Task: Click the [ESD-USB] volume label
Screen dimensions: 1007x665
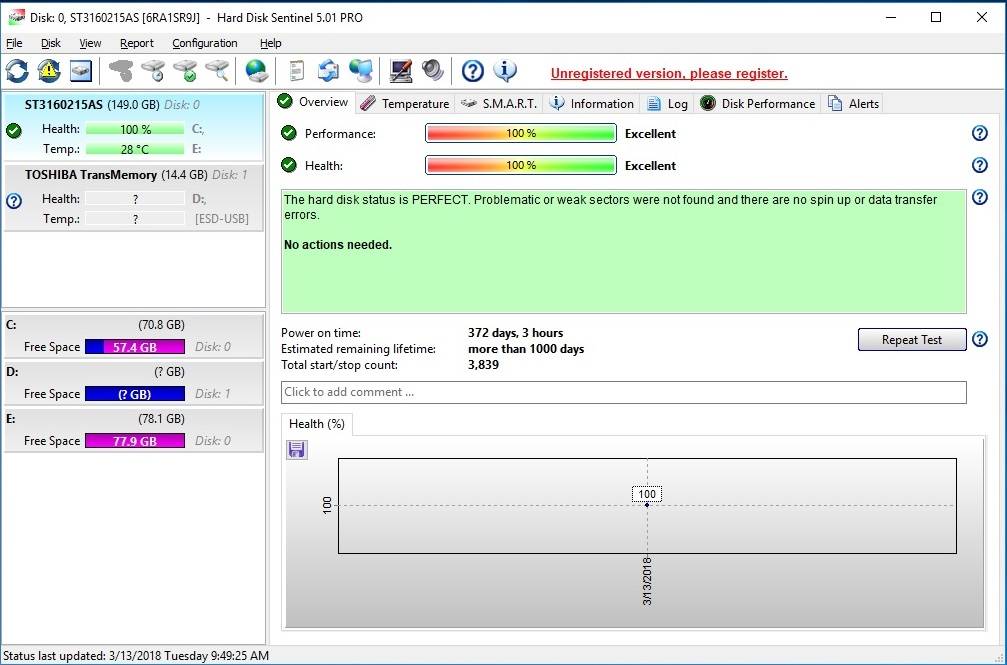Action: click(222, 219)
